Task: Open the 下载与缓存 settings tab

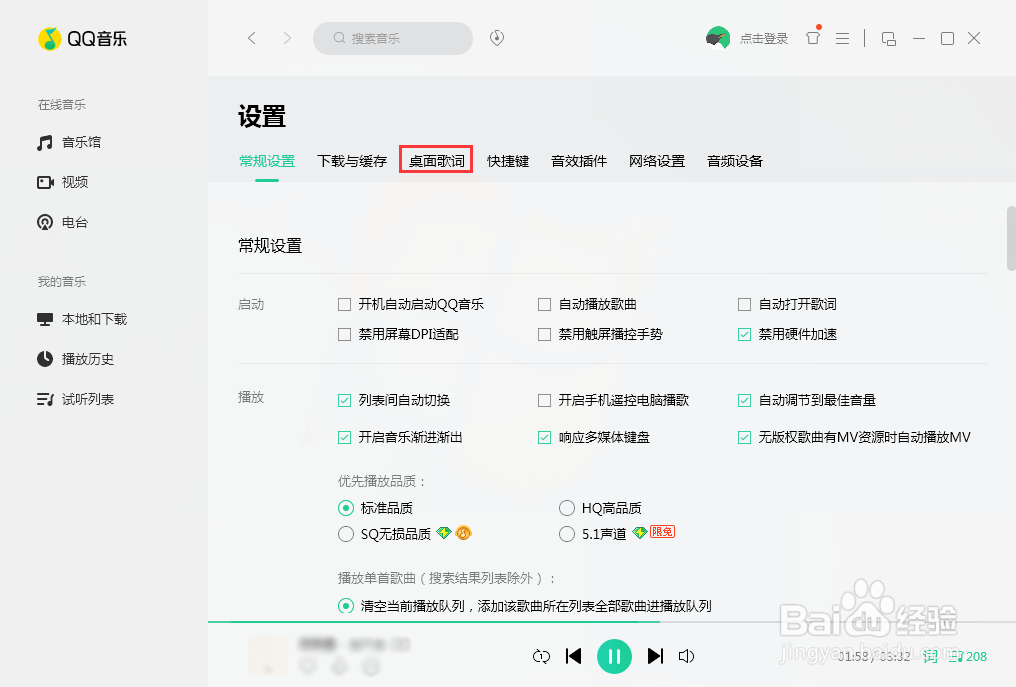Action: [x=351, y=160]
